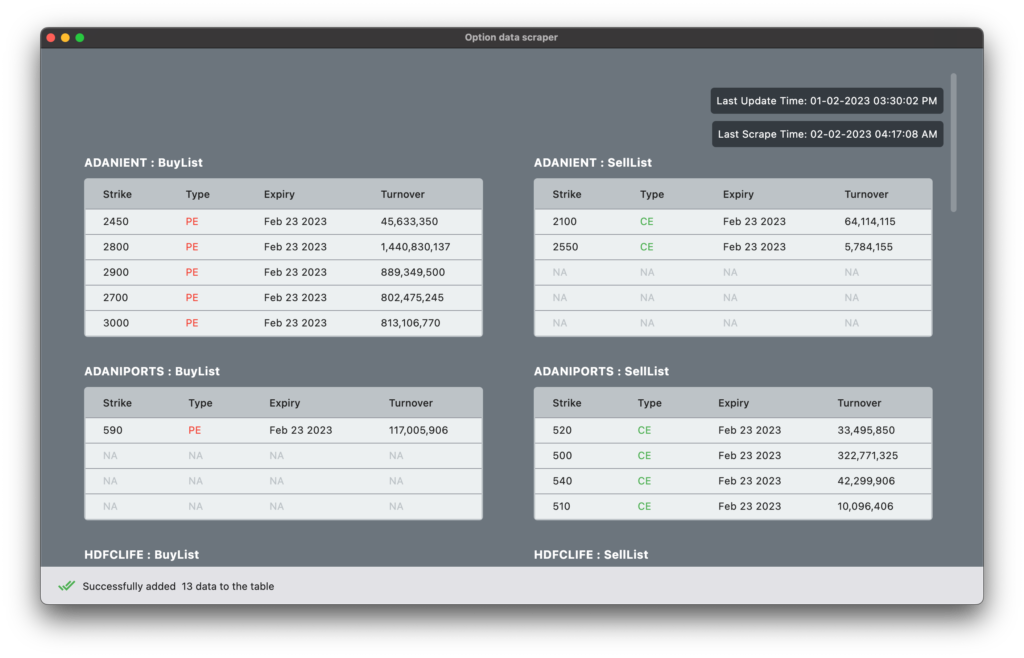Click Strike header in ADANIENT BuyList table
Viewport: 1024px width, 658px height.
[x=117, y=194]
